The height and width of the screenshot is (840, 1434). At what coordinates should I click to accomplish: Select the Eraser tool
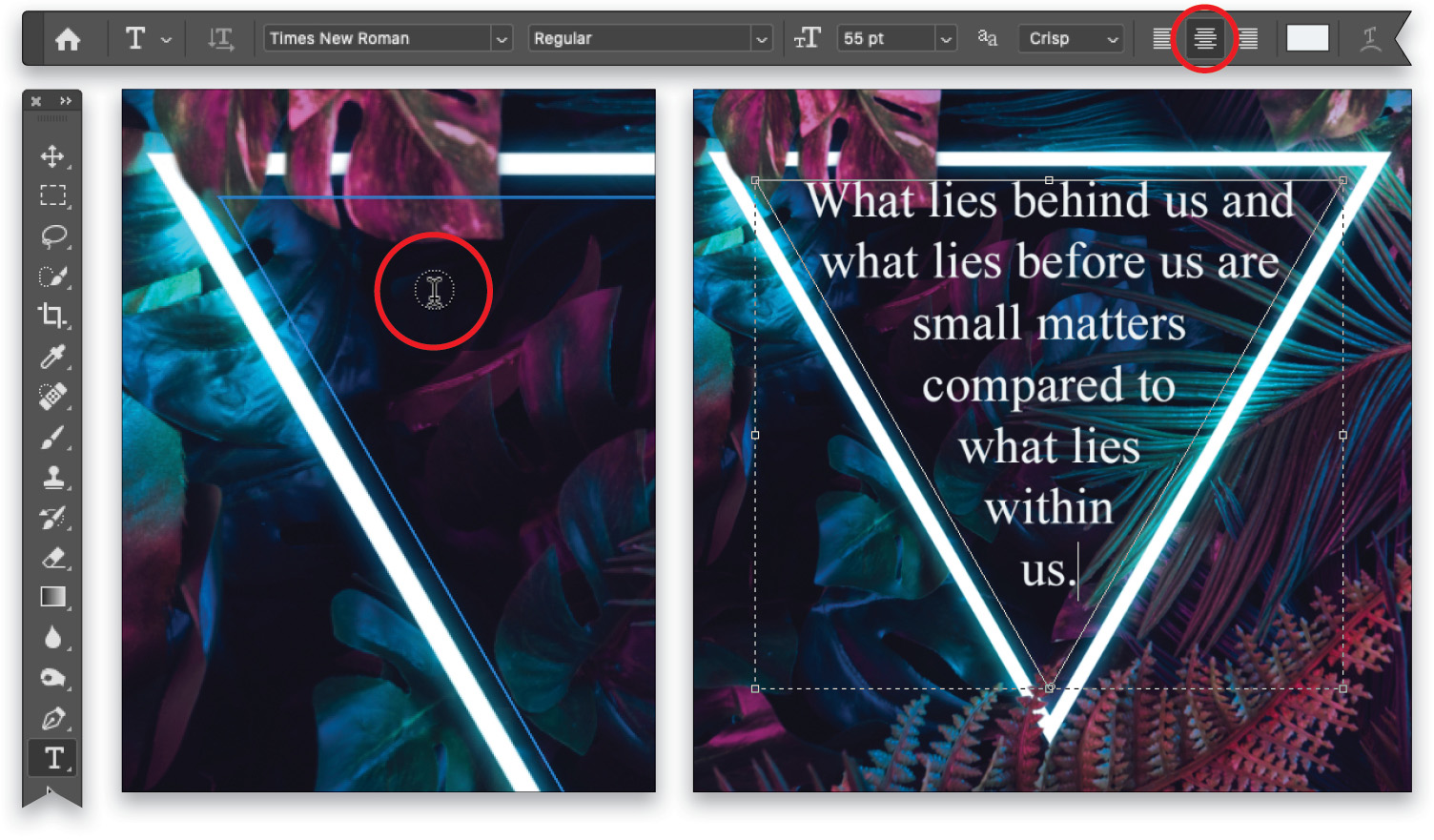(x=54, y=557)
